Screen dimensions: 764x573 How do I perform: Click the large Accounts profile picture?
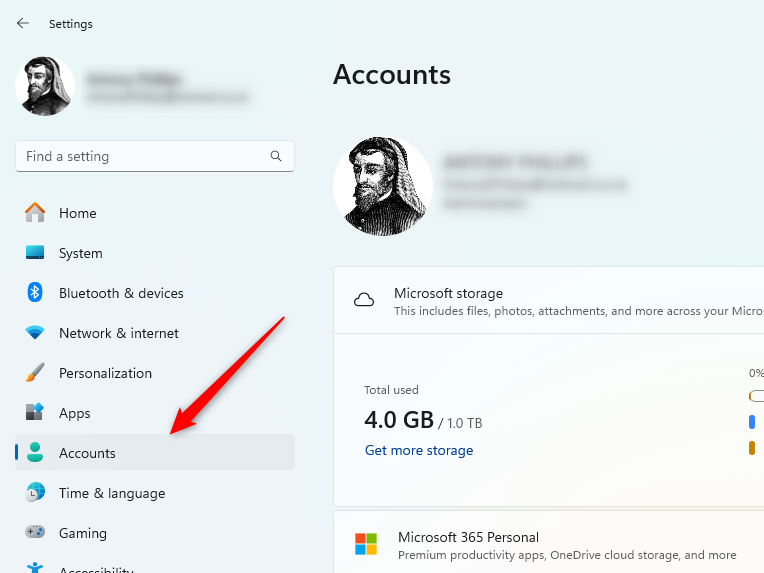pyautogui.click(x=383, y=186)
